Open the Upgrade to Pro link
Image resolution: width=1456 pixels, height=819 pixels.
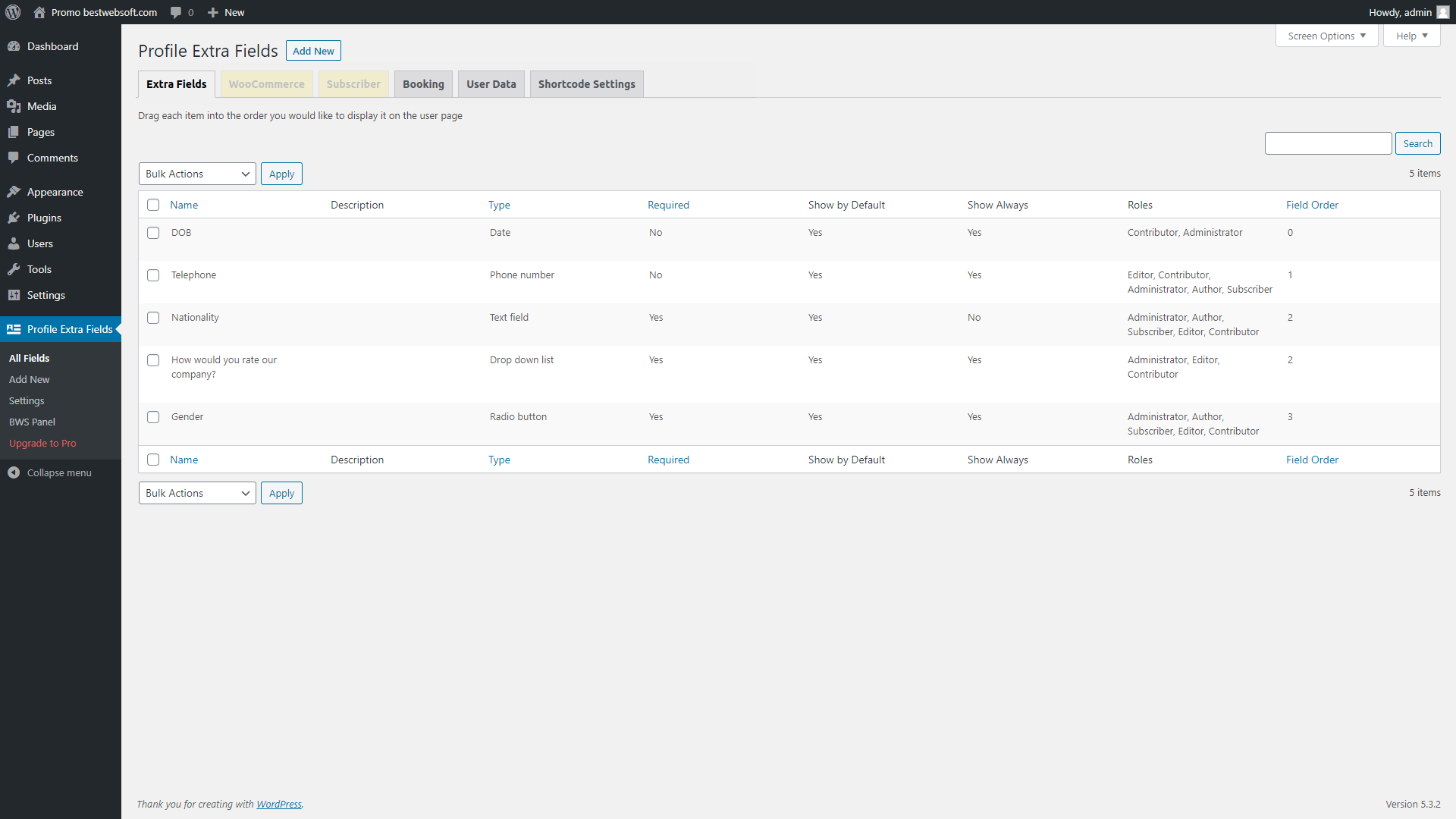coord(42,443)
